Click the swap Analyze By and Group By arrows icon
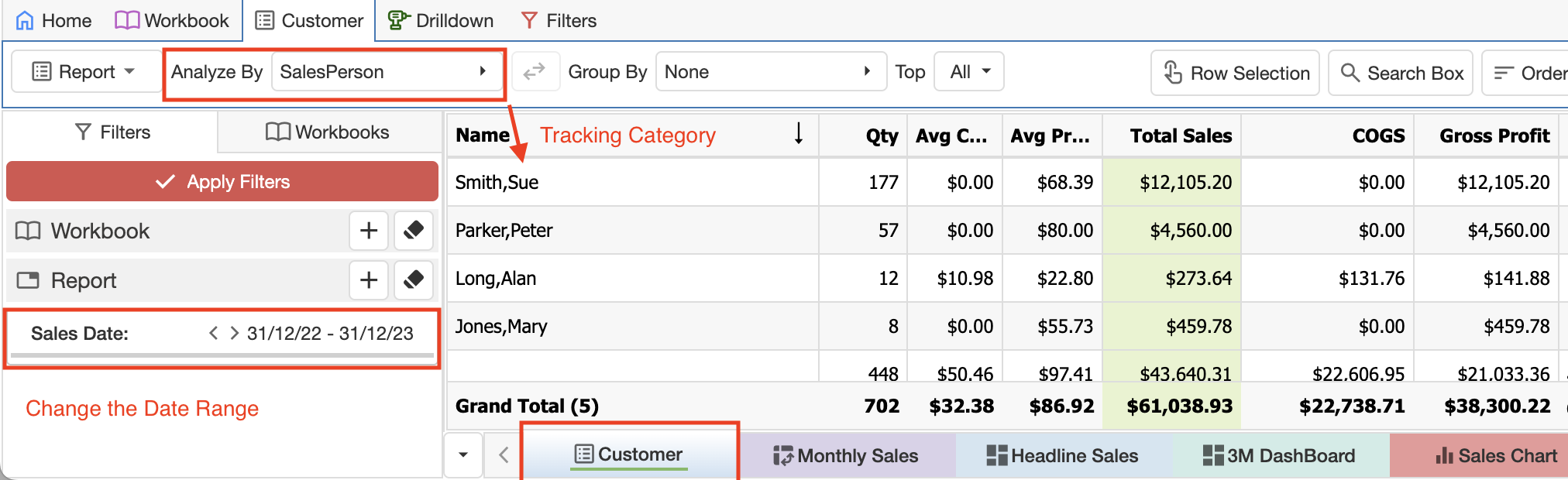The width and height of the screenshot is (1568, 480). [x=535, y=72]
